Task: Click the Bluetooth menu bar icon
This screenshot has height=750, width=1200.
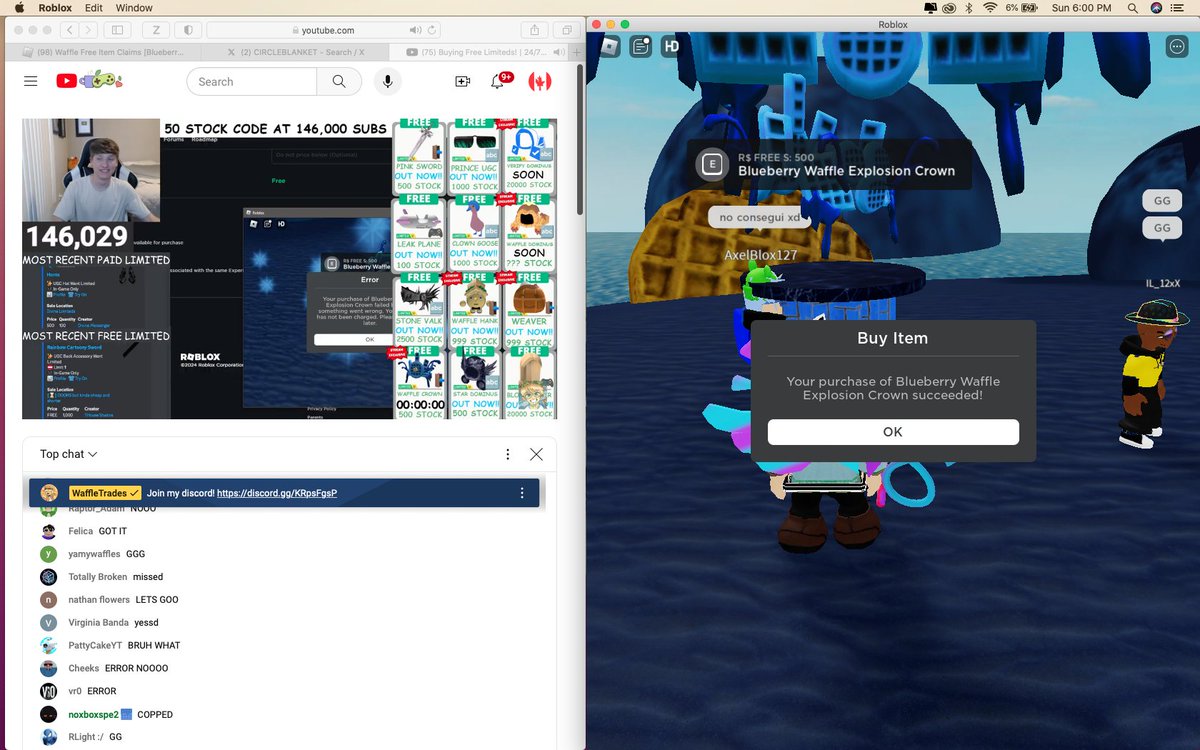Action: click(970, 7)
